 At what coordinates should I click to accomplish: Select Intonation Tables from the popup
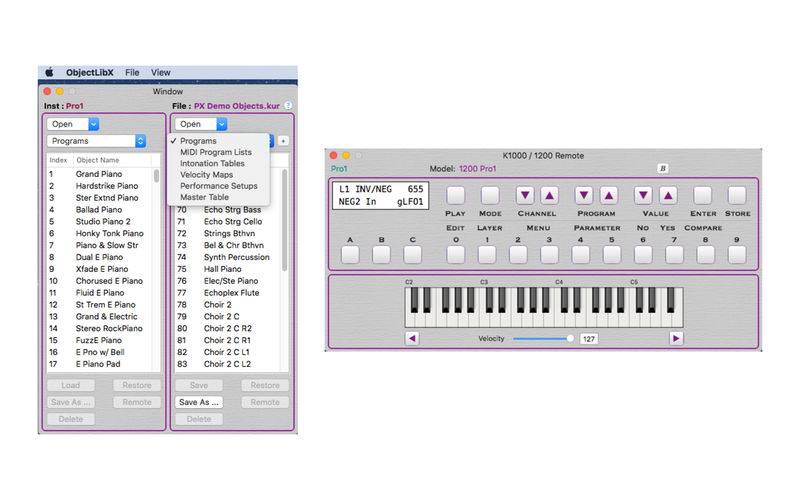click(x=218, y=163)
